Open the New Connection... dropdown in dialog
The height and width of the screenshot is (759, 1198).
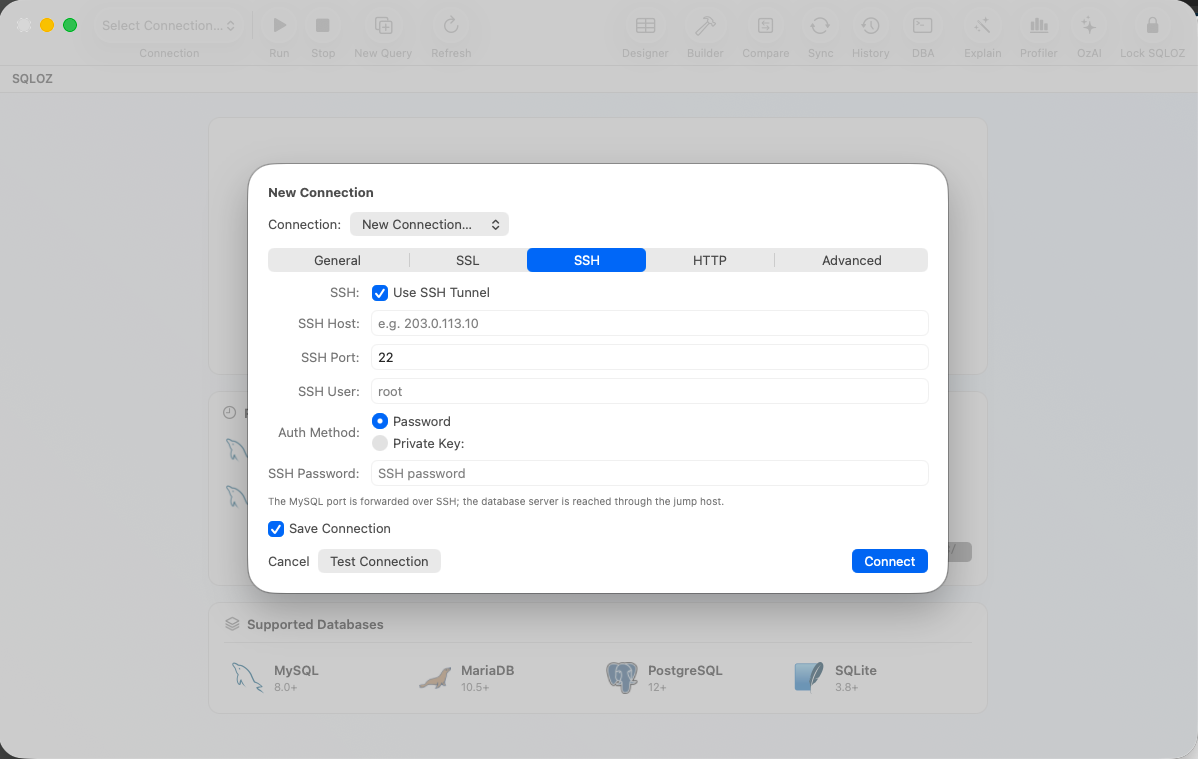[x=429, y=224]
